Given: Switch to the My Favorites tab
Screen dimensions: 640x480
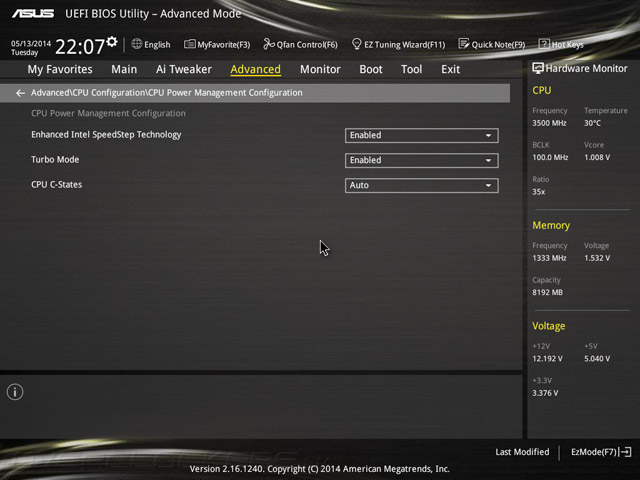Looking at the screenshot, I should coord(60,69).
